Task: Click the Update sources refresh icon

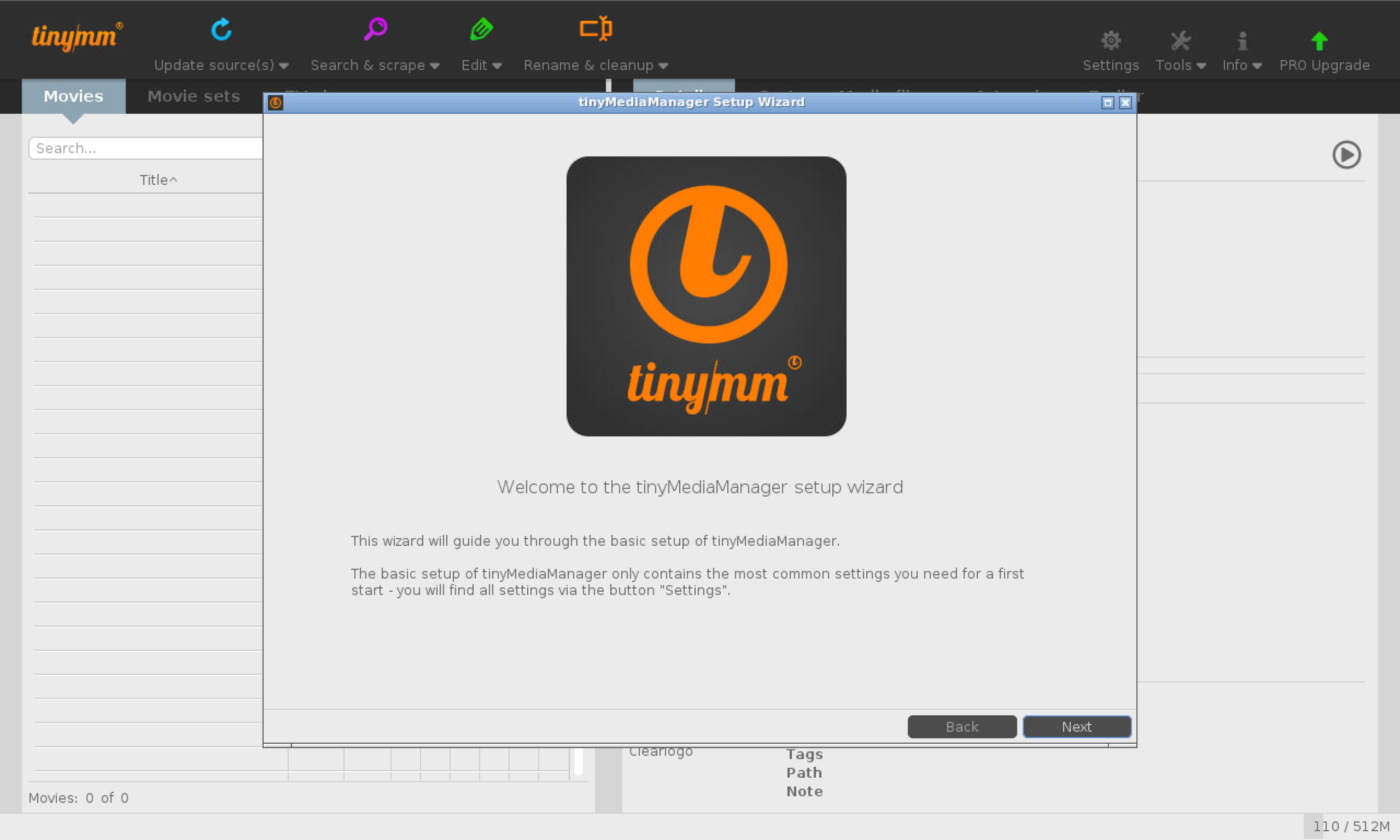Action: pos(221,30)
